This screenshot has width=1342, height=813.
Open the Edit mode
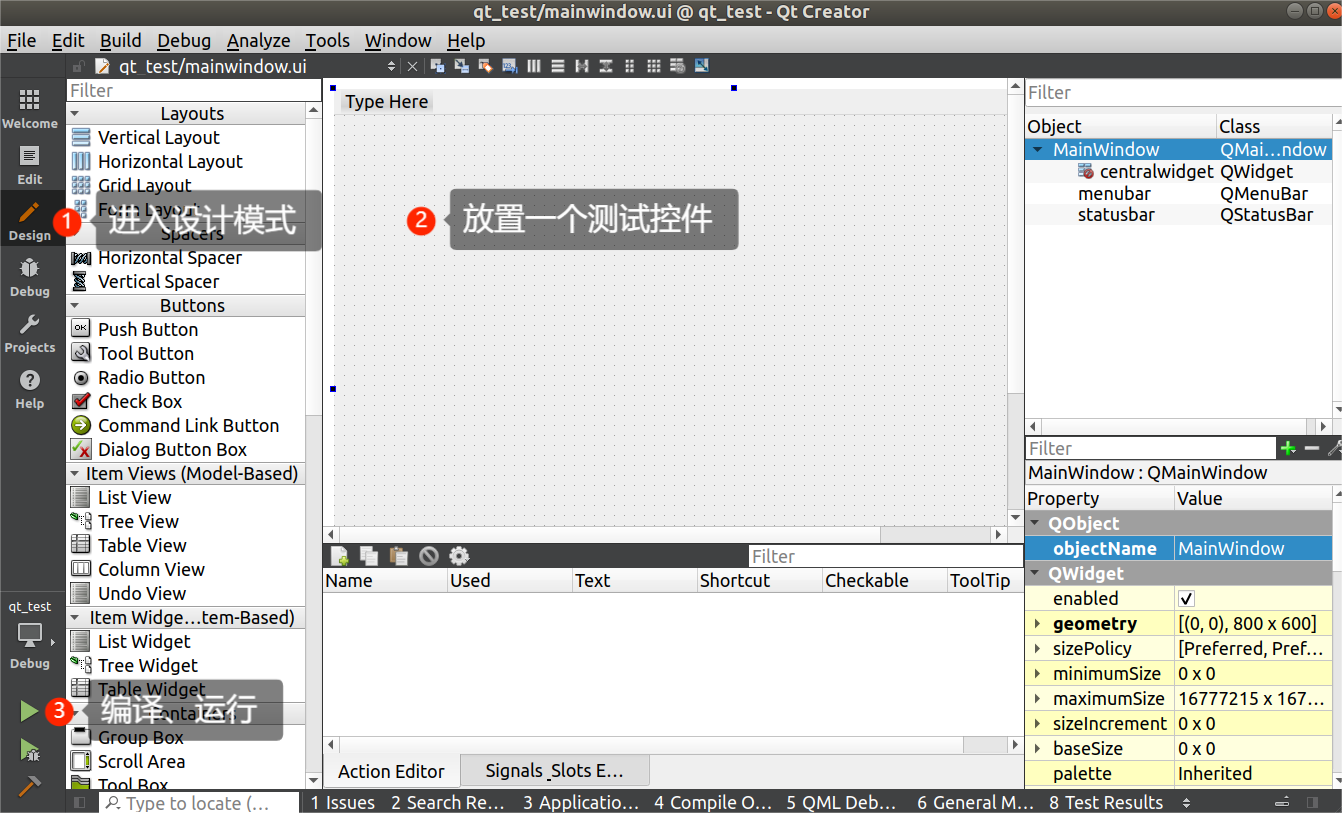[29, 165]
